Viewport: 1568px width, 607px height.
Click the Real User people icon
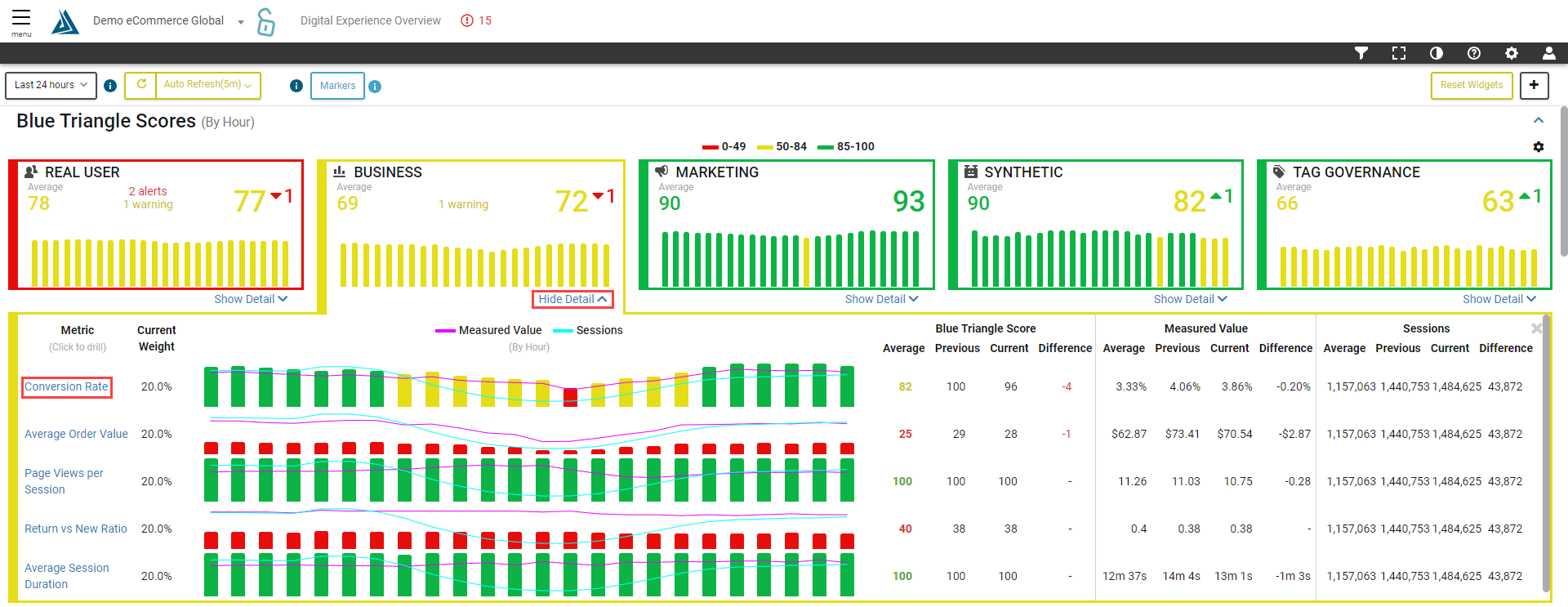click(31, 172)
